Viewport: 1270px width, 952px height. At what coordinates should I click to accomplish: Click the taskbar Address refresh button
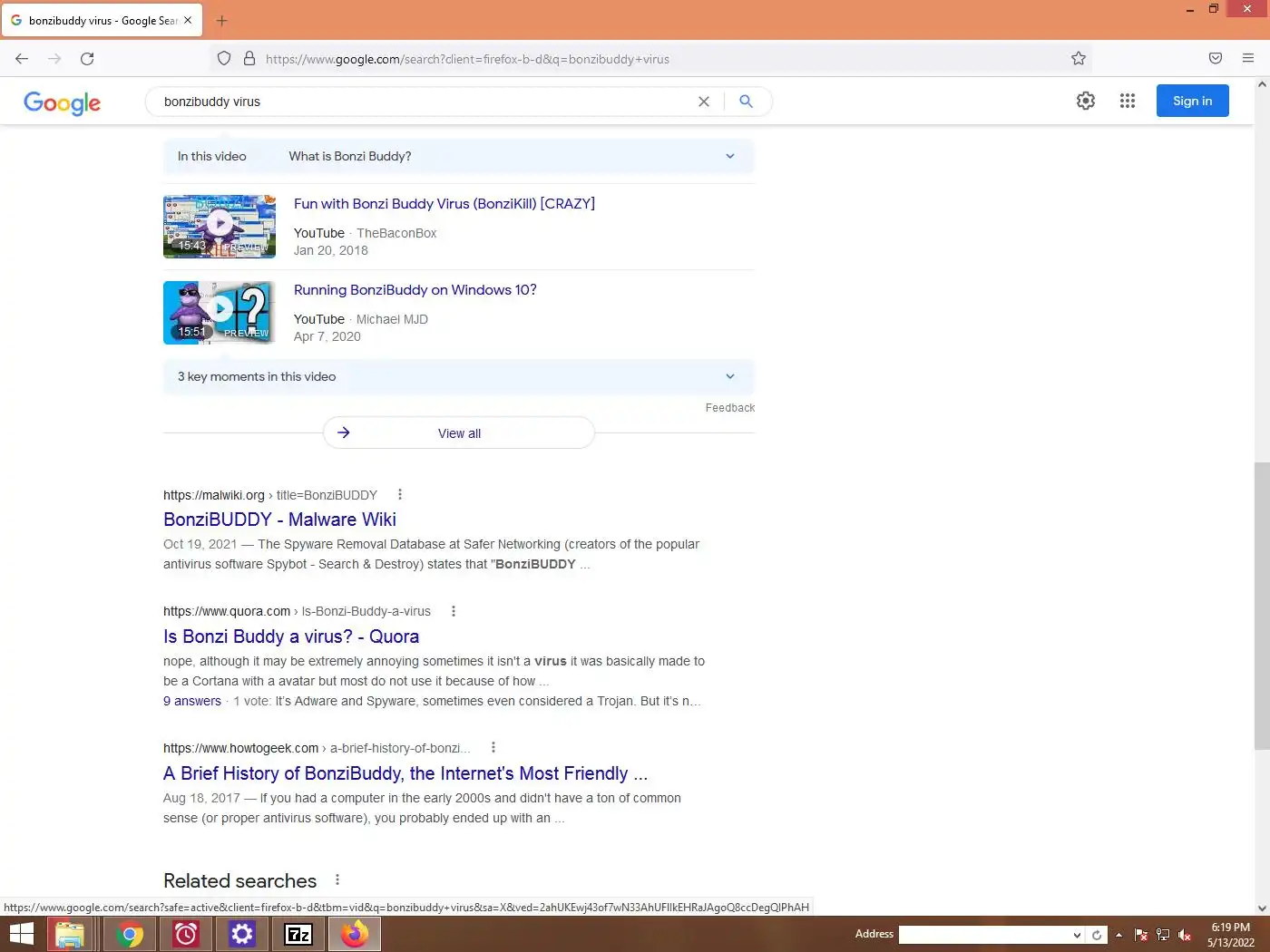[1097, 935]
